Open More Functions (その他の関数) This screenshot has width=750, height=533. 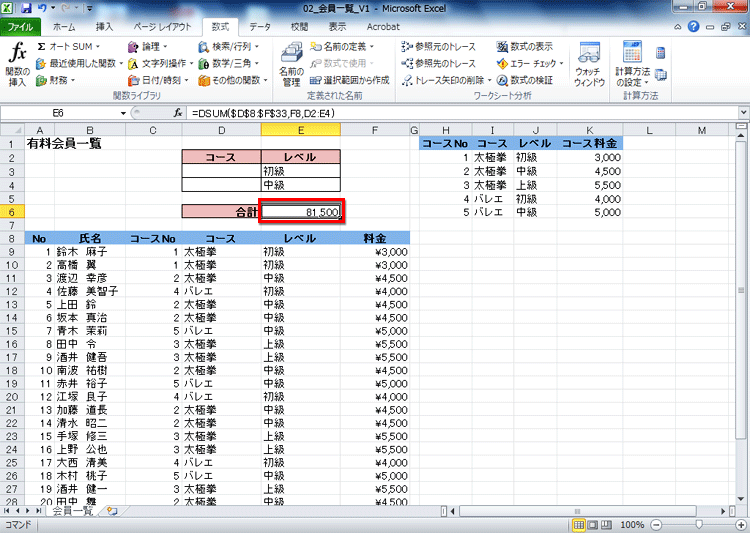tap(233, 80)
